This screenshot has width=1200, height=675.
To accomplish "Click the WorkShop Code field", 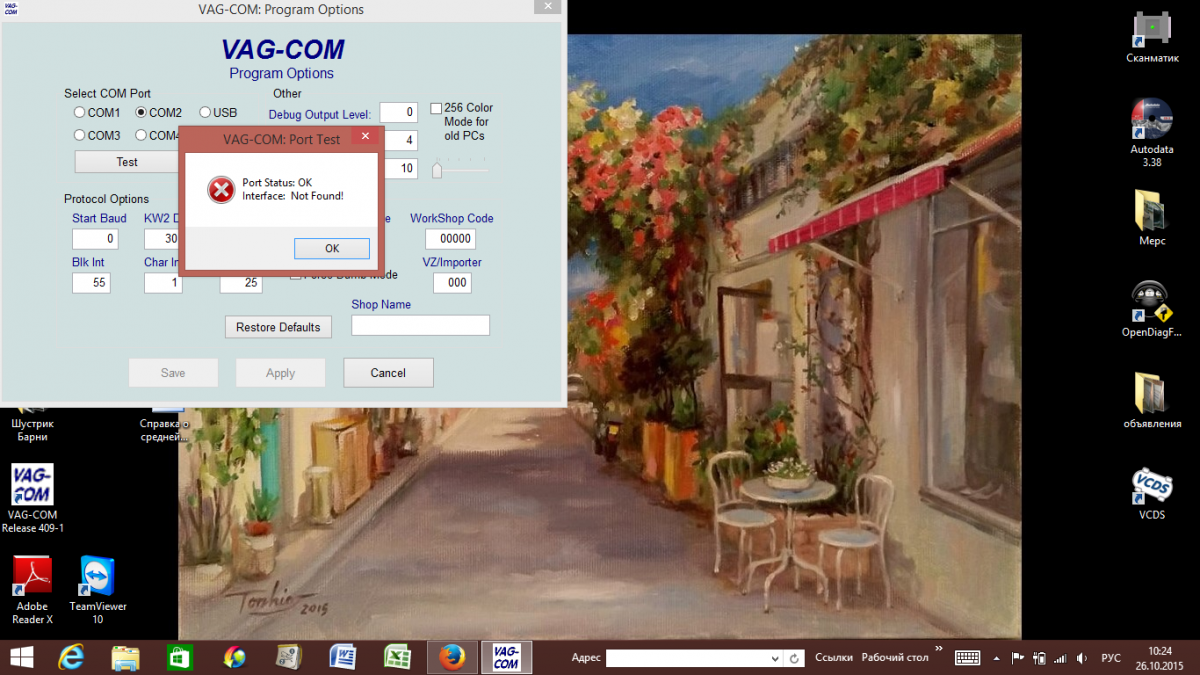I will [x=450, y=239].
